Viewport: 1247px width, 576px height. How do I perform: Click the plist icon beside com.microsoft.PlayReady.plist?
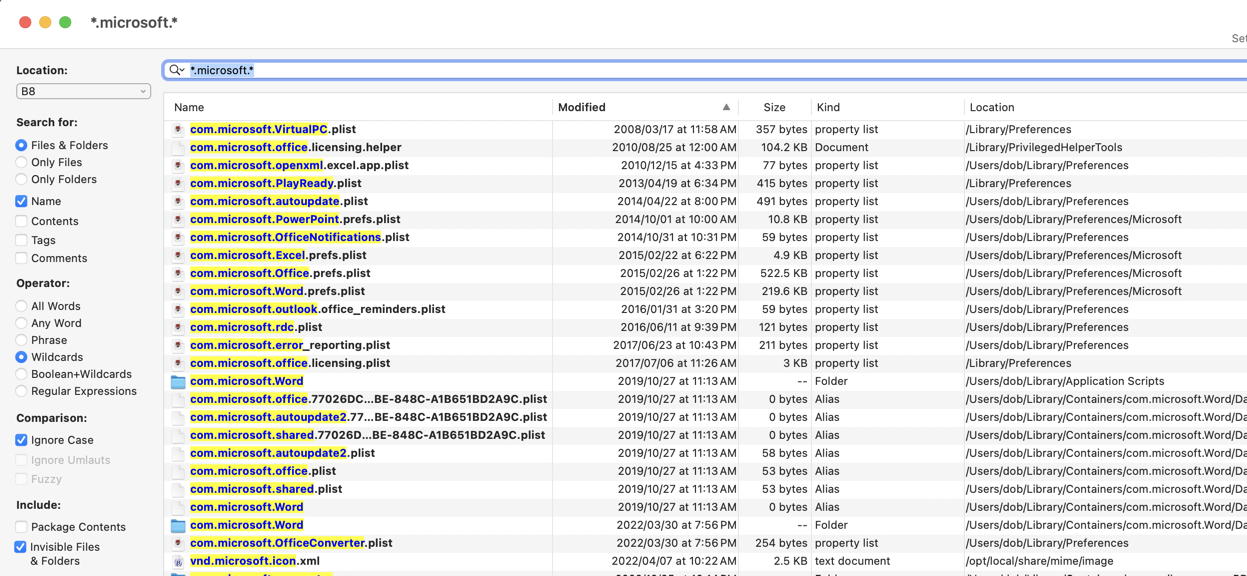[x=178, y=183]
